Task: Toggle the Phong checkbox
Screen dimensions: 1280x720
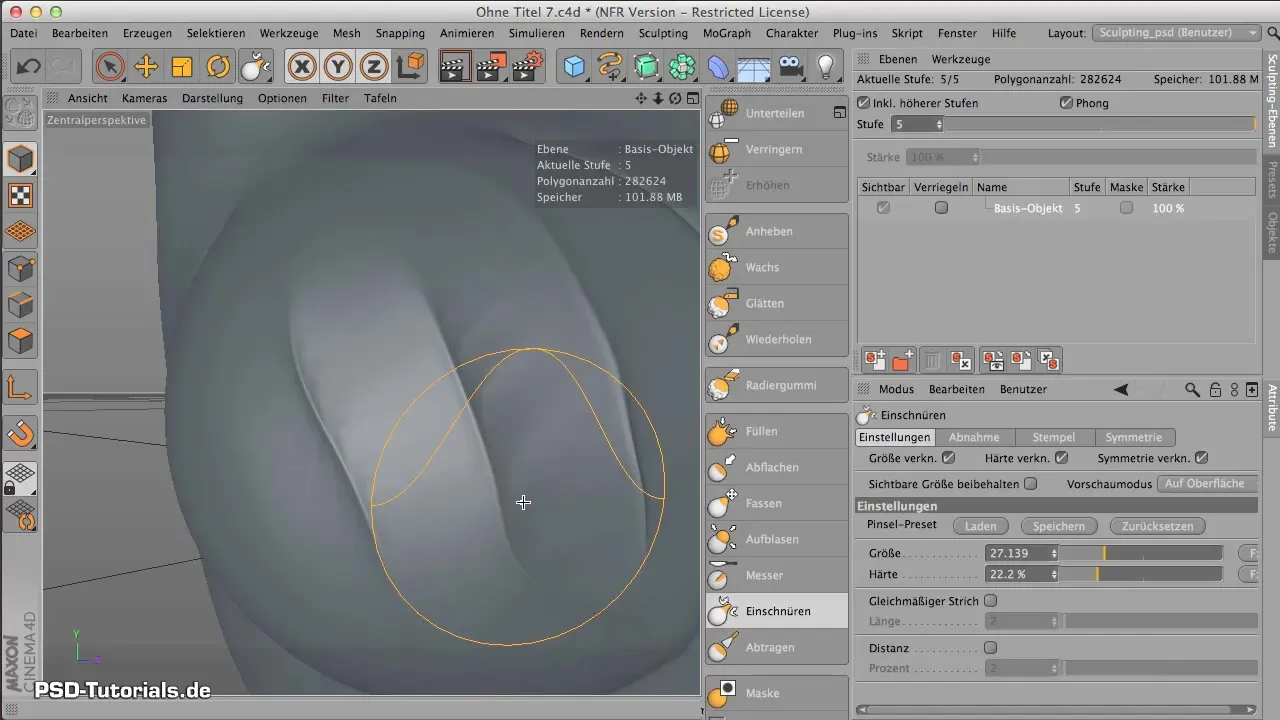Action: pos(1066,103)
